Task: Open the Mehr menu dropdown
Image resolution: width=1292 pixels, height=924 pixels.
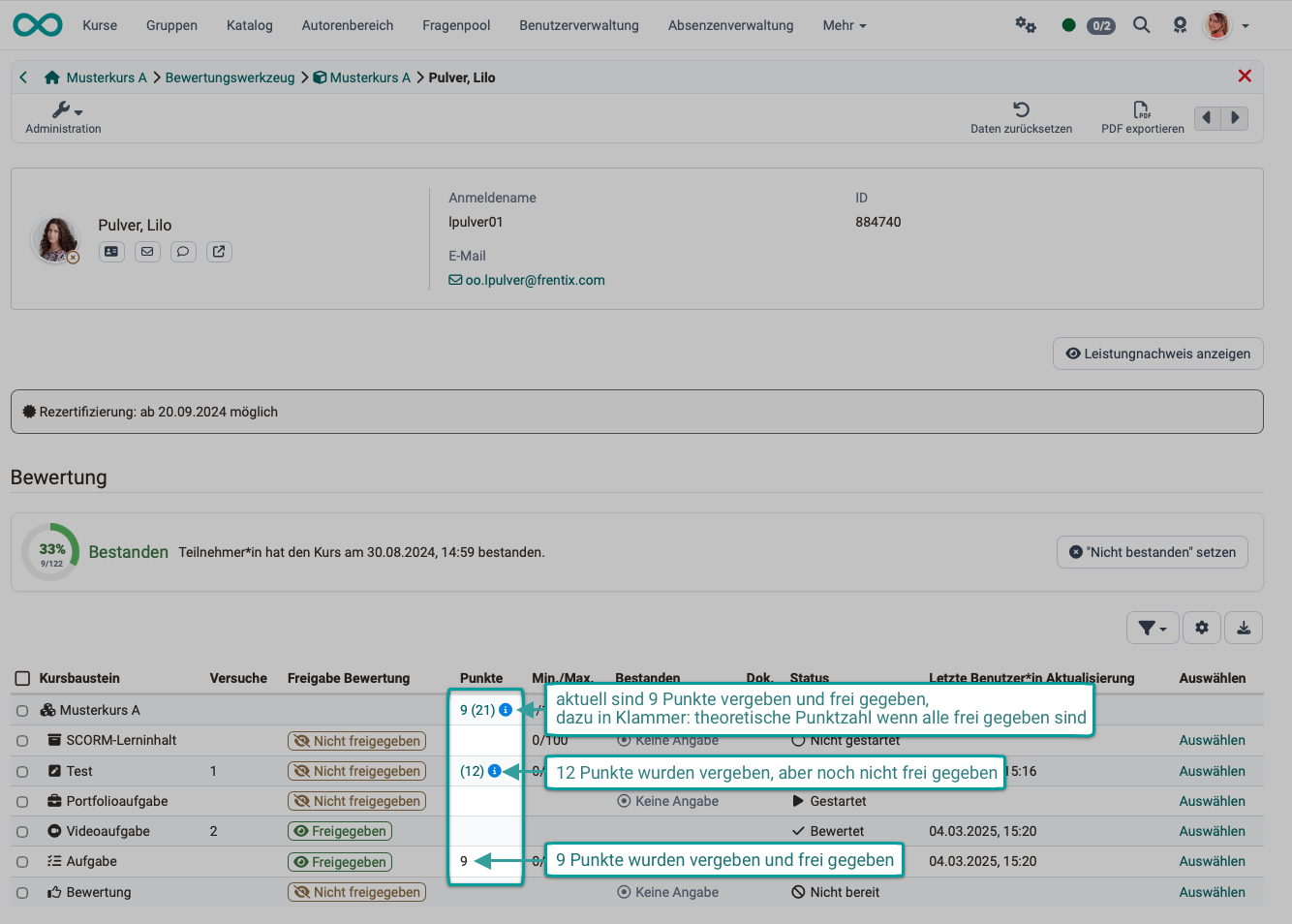Action: [x=842, y=25]
